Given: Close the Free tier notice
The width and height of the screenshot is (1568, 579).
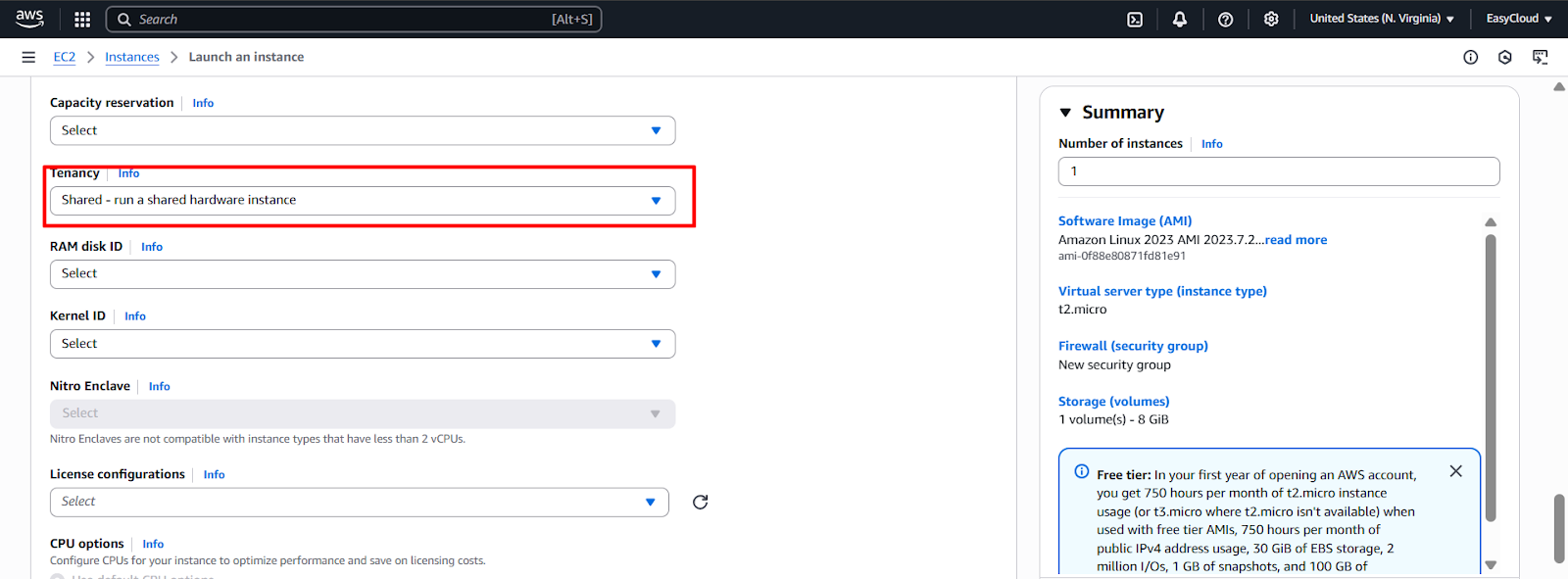Looking at the screenshot, I should (x=1456, y=471).
